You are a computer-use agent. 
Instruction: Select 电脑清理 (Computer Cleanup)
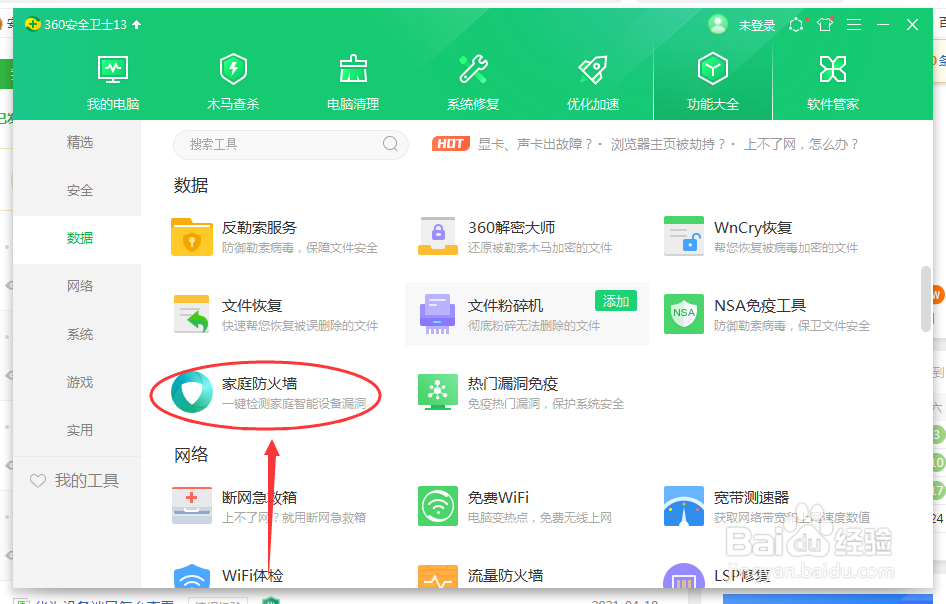(353, 78)
